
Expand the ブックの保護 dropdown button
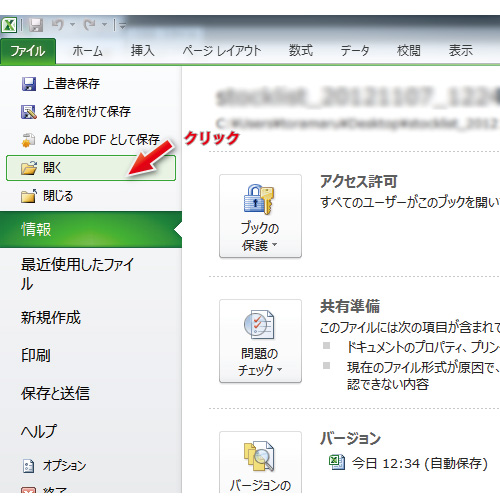260,216
